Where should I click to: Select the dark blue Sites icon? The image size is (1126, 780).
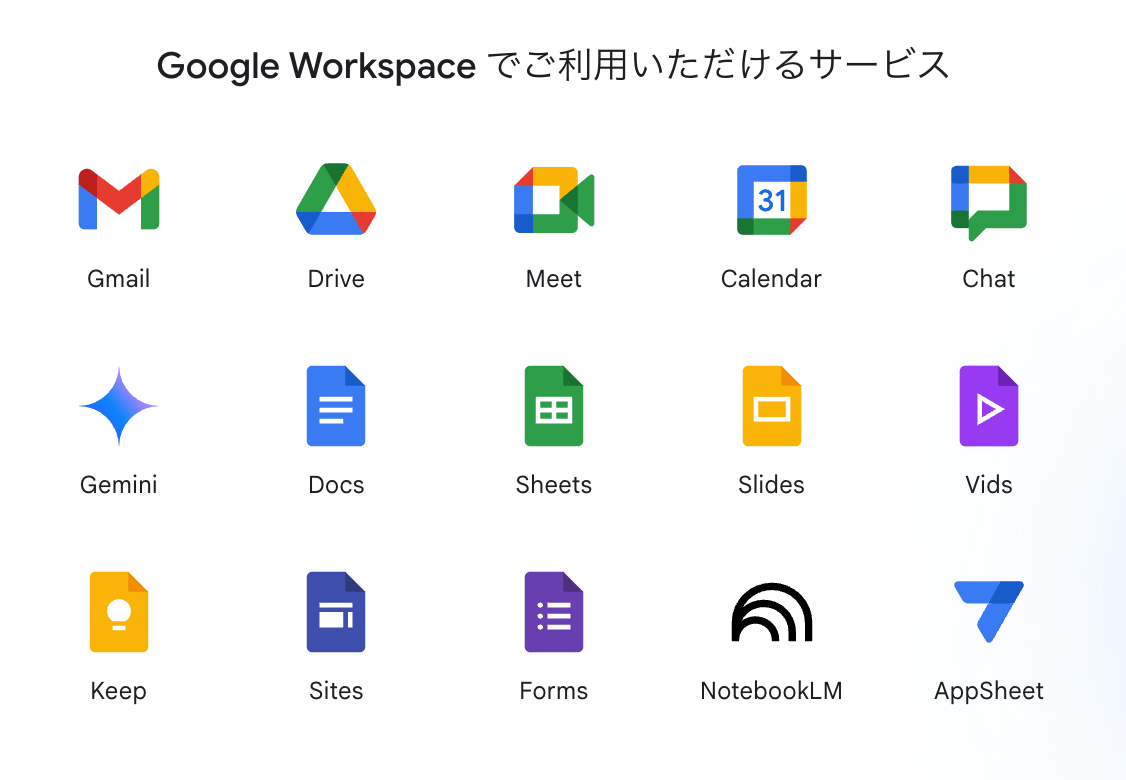coord(336,612)
